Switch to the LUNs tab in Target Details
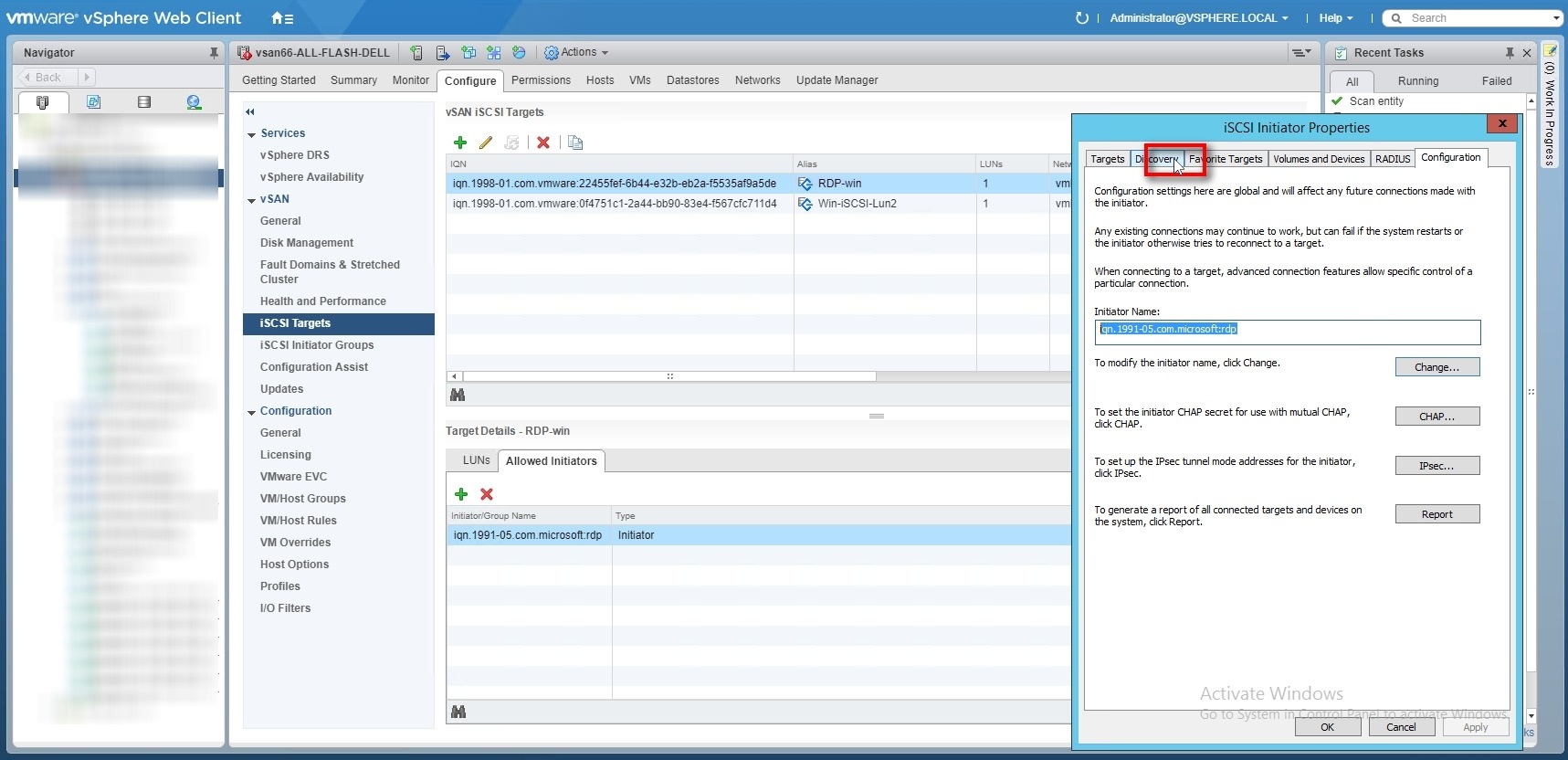Screen dimensions: 1568x760 (476, 460)
